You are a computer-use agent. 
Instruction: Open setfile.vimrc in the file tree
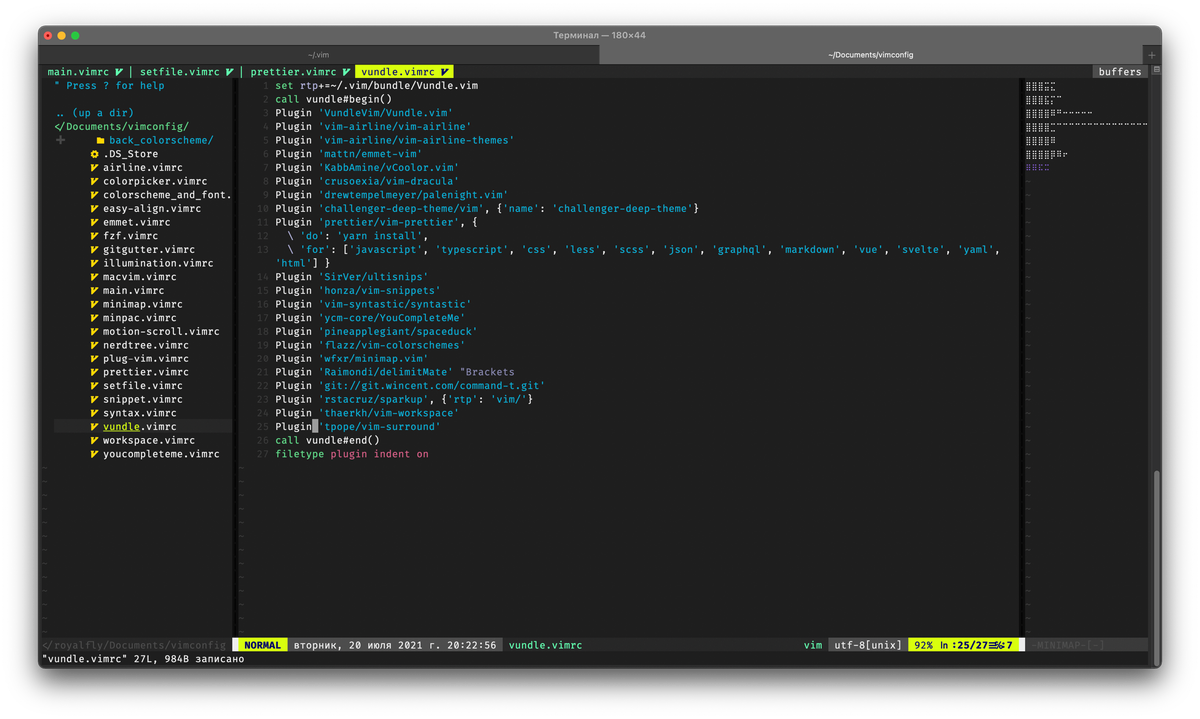click(x=142, y=386)
